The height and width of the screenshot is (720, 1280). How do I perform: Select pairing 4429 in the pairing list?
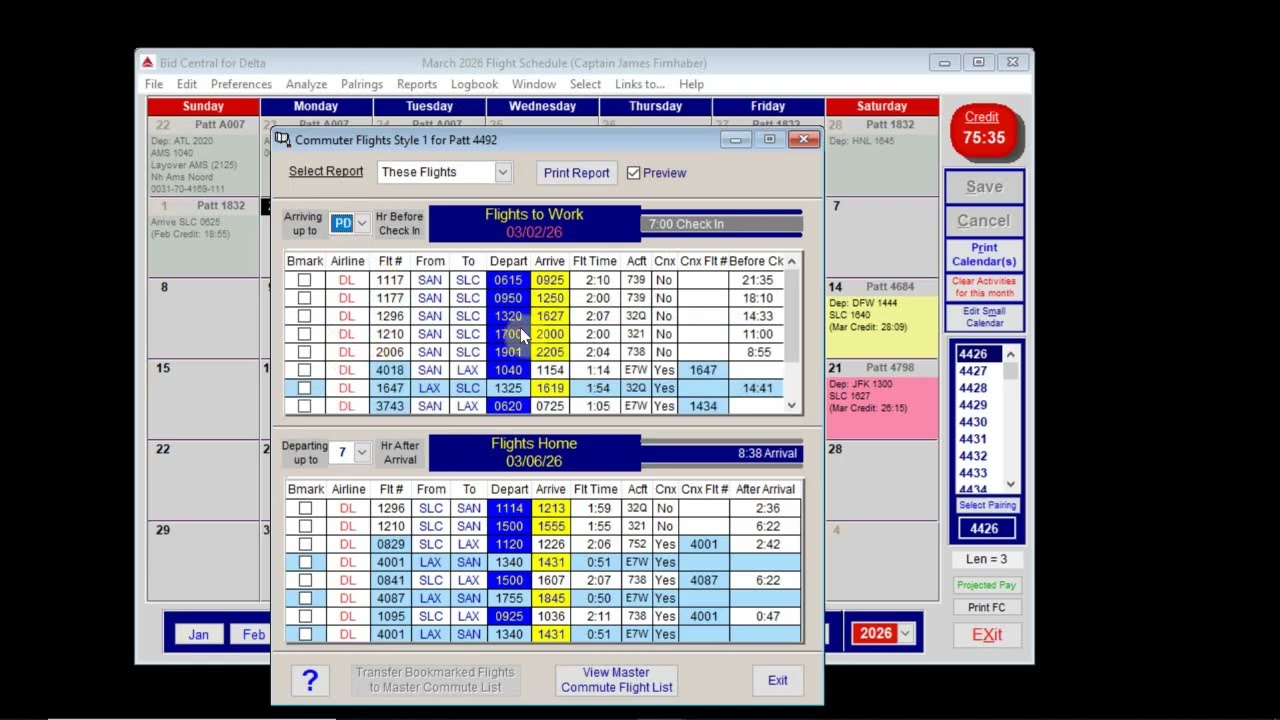(x=973, y=405)
